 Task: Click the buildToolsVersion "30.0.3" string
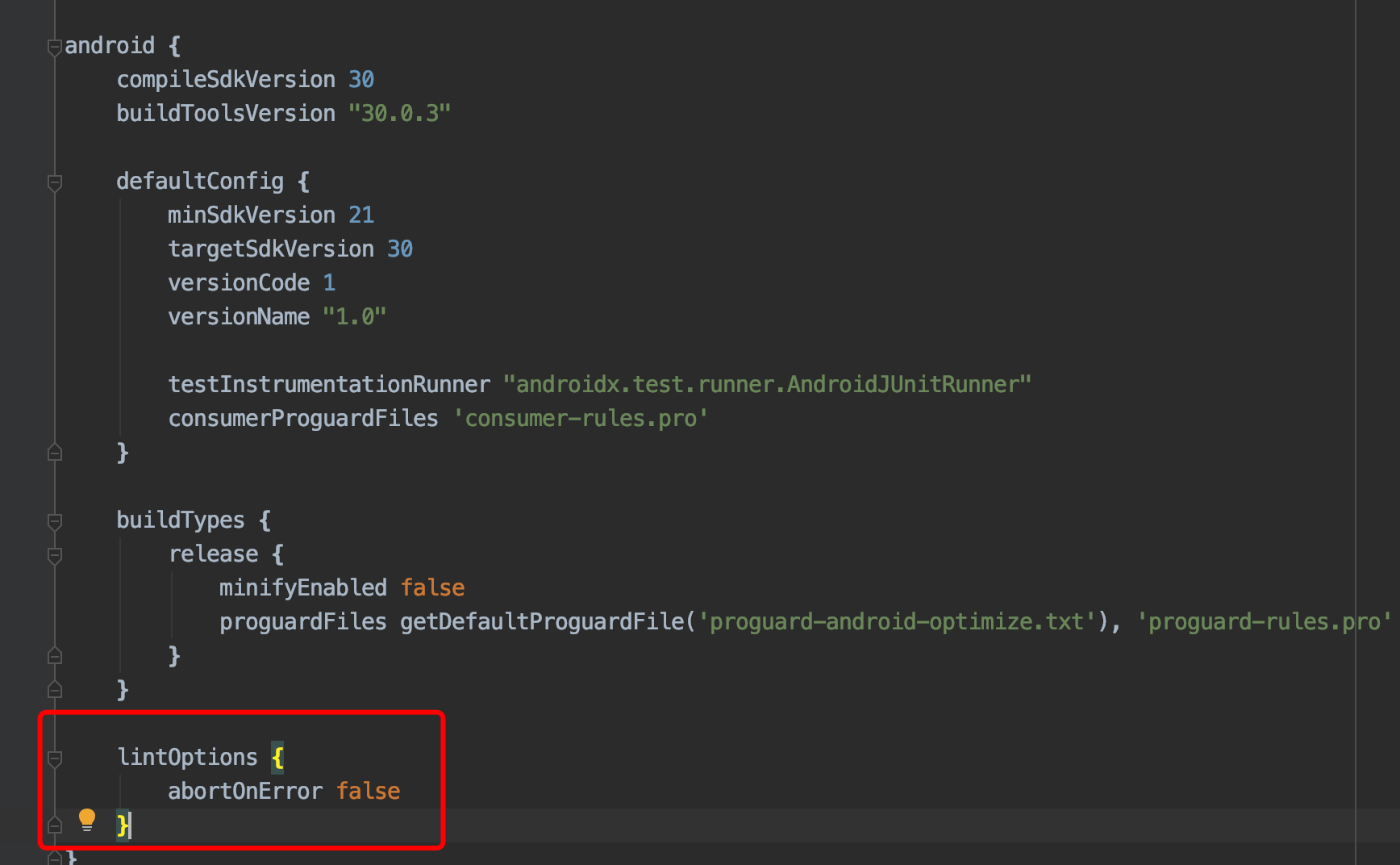coord(399,113)
